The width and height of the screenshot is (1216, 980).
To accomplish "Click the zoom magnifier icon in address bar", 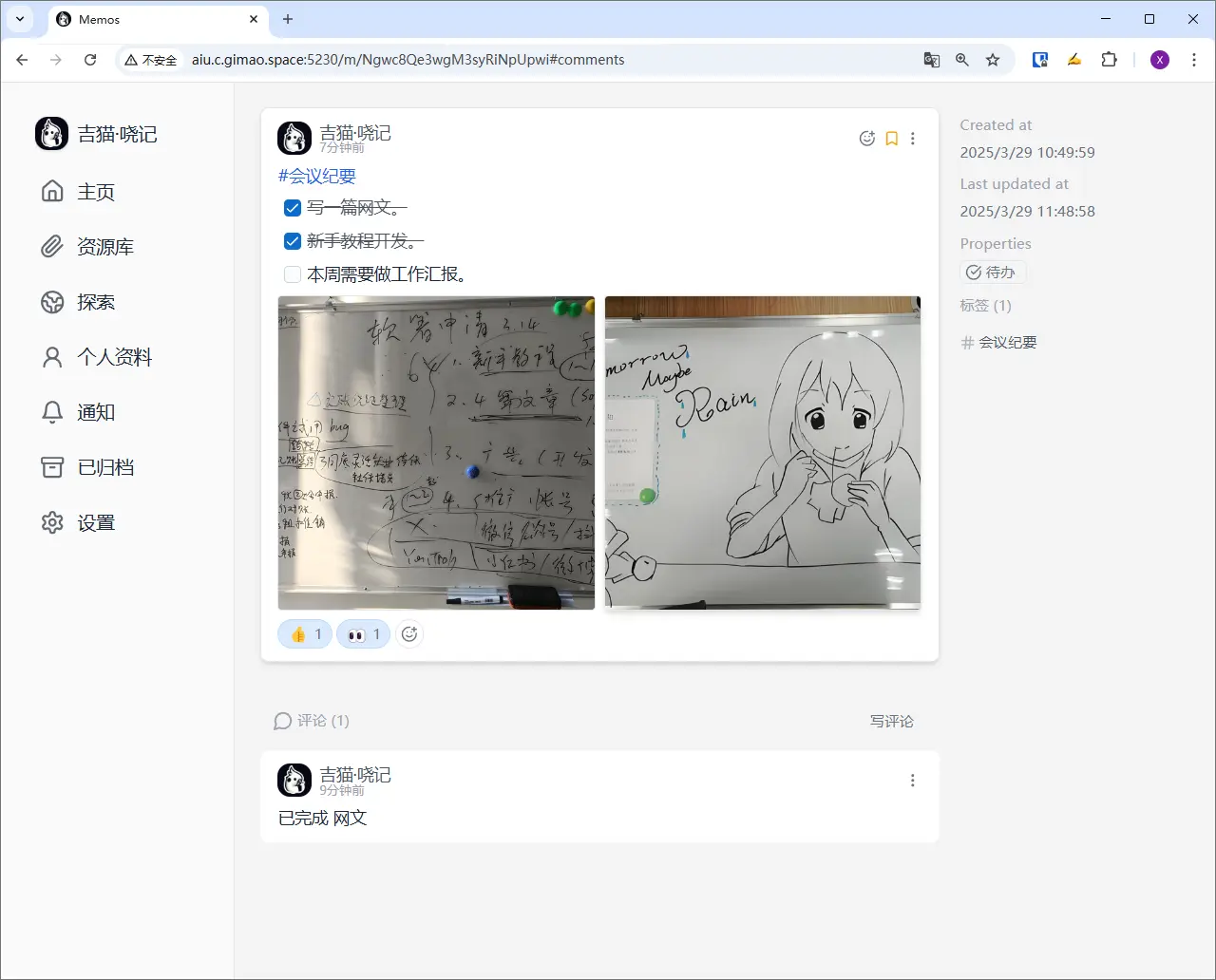I will [x=962, y=60].
